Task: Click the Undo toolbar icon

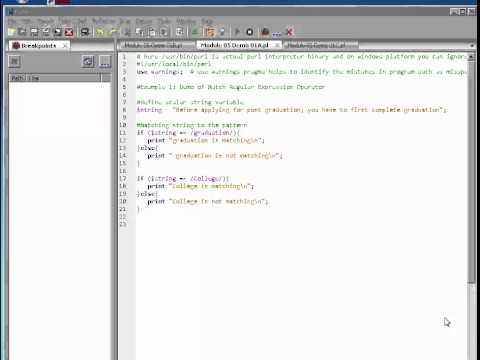Action: (x=100, y=32)
